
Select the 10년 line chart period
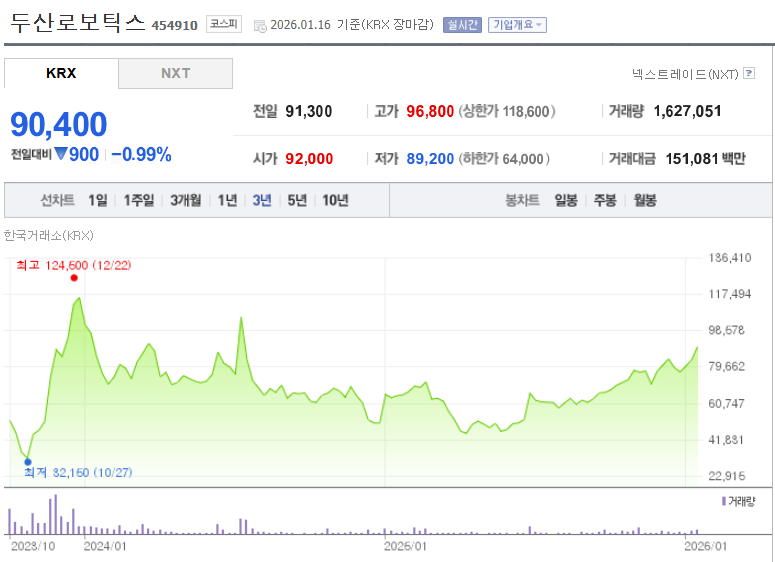[x=335, y=200]
